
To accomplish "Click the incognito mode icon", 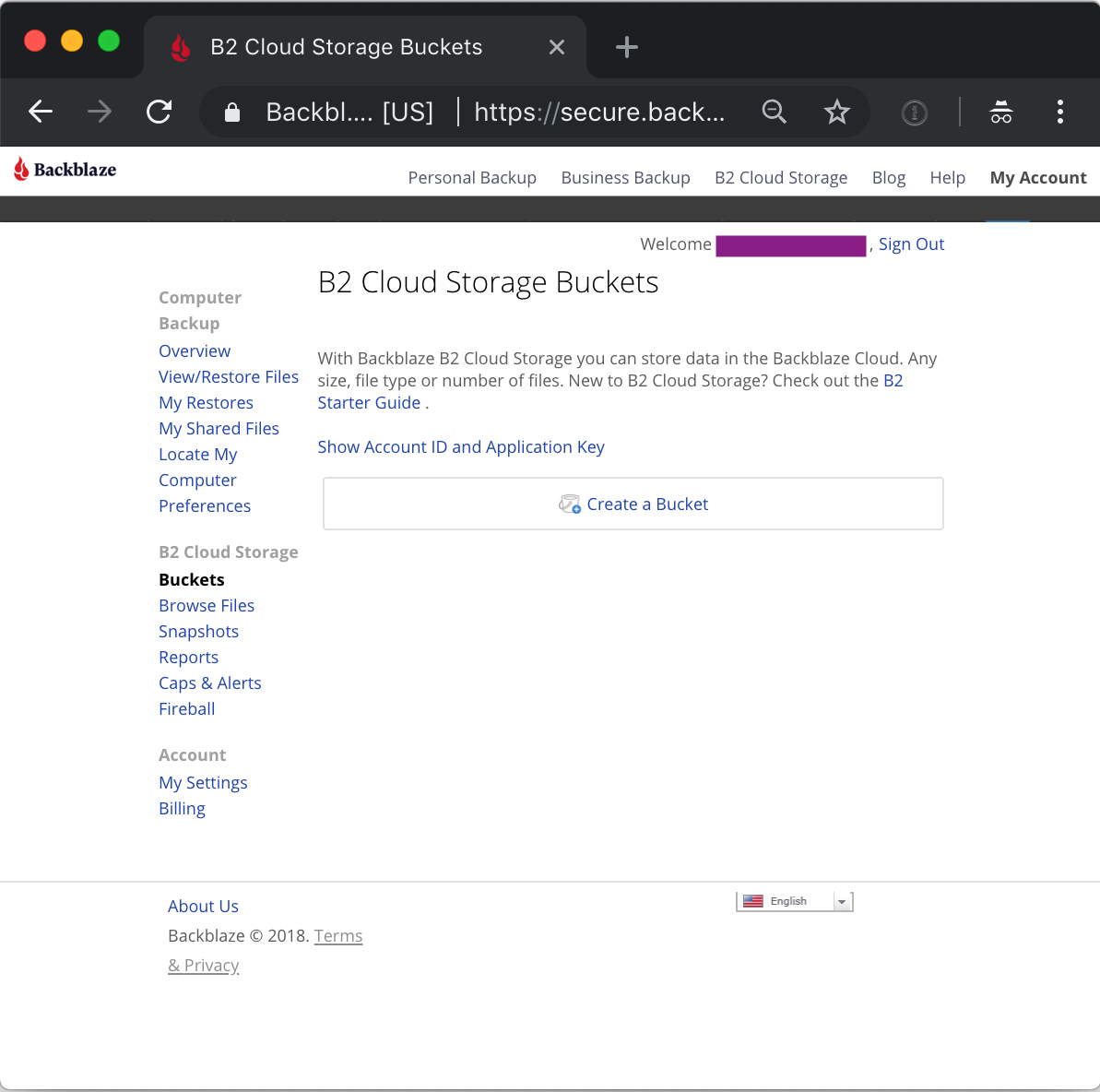I will [1001, 112].
